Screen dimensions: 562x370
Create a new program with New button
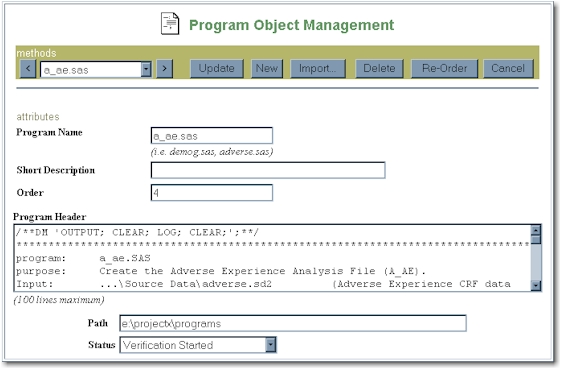[x=267, y=68]
